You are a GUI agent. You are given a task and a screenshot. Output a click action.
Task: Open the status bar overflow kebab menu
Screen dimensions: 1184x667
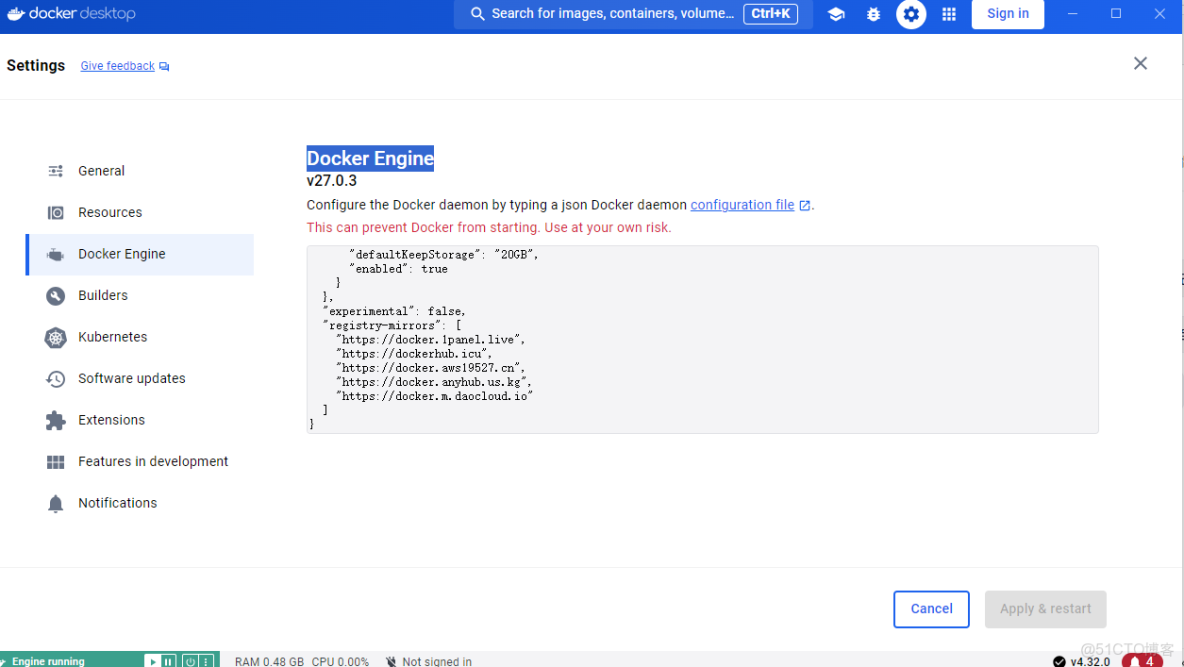tap(204, 660)
